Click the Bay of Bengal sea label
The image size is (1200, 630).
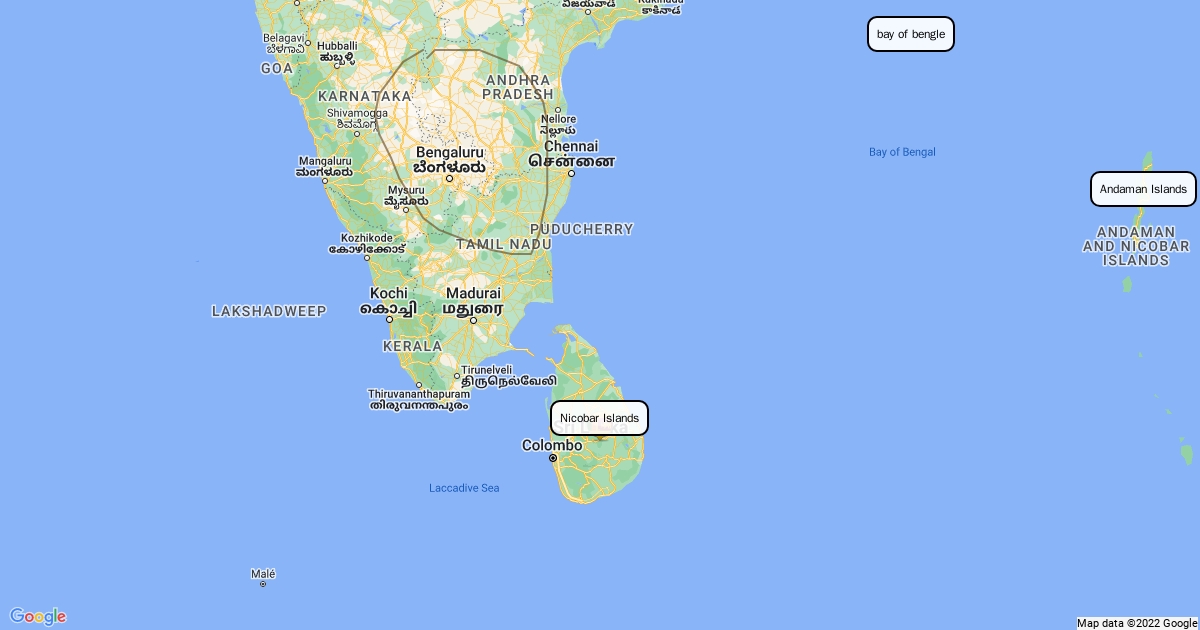click(x=902, y=152)
